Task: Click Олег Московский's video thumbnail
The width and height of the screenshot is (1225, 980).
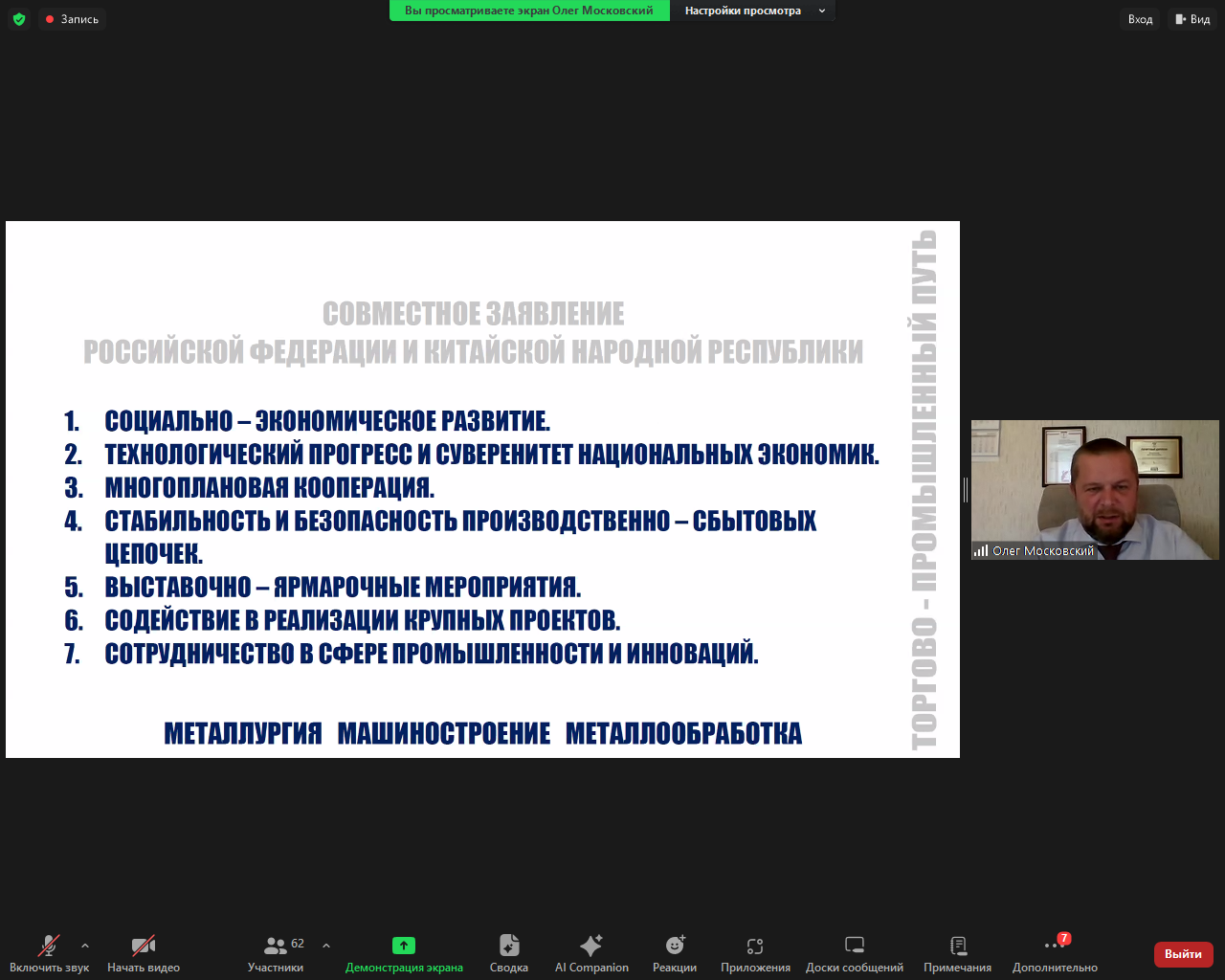Action: 1095,489
